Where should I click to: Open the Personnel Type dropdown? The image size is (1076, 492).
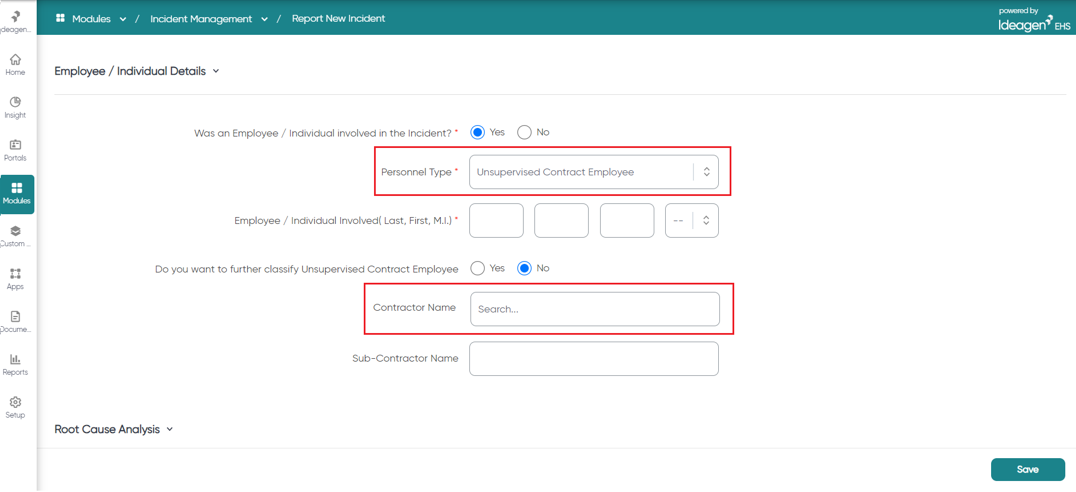[594, 172]
